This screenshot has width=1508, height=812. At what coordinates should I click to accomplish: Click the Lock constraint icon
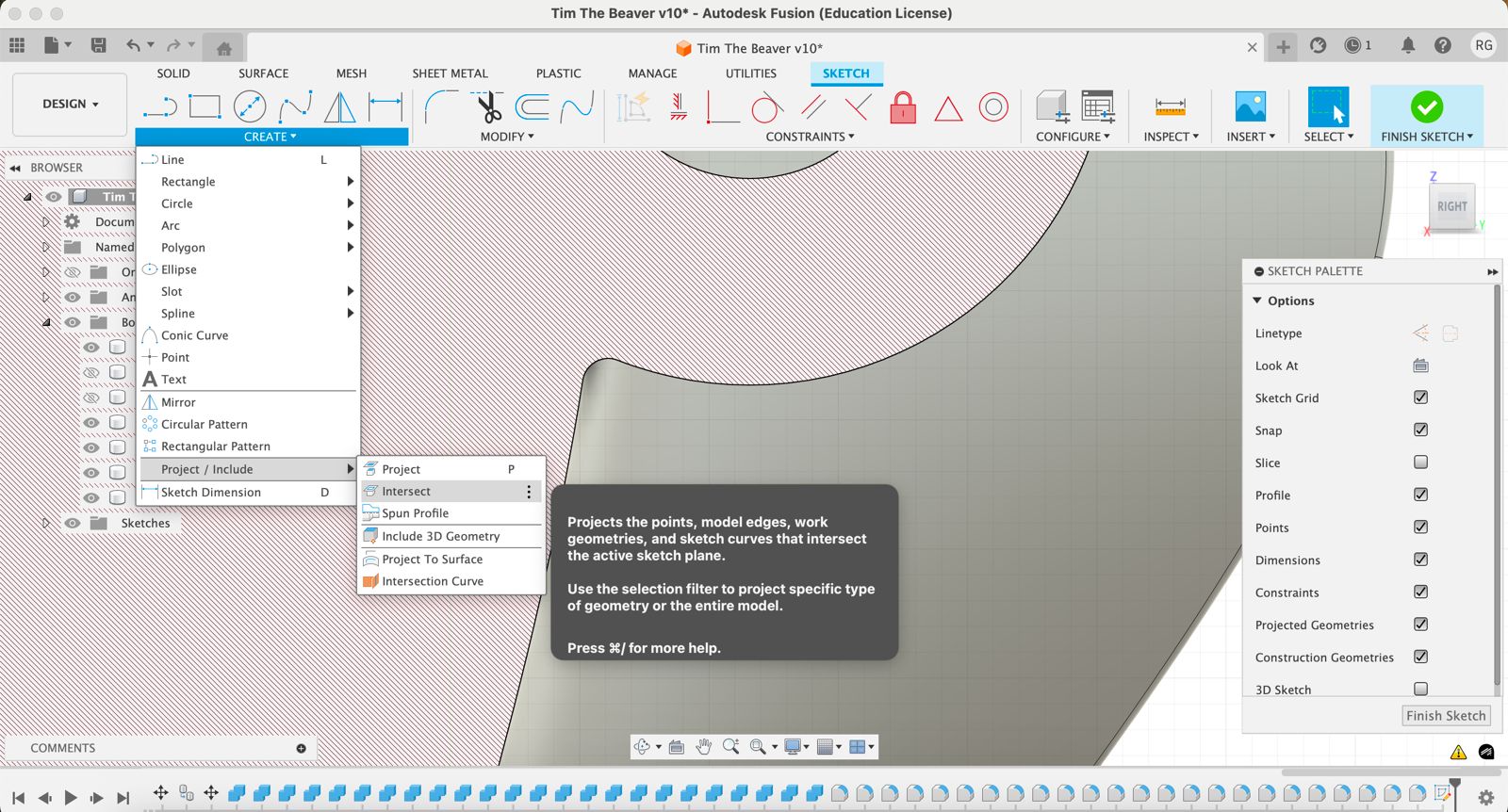903,107
